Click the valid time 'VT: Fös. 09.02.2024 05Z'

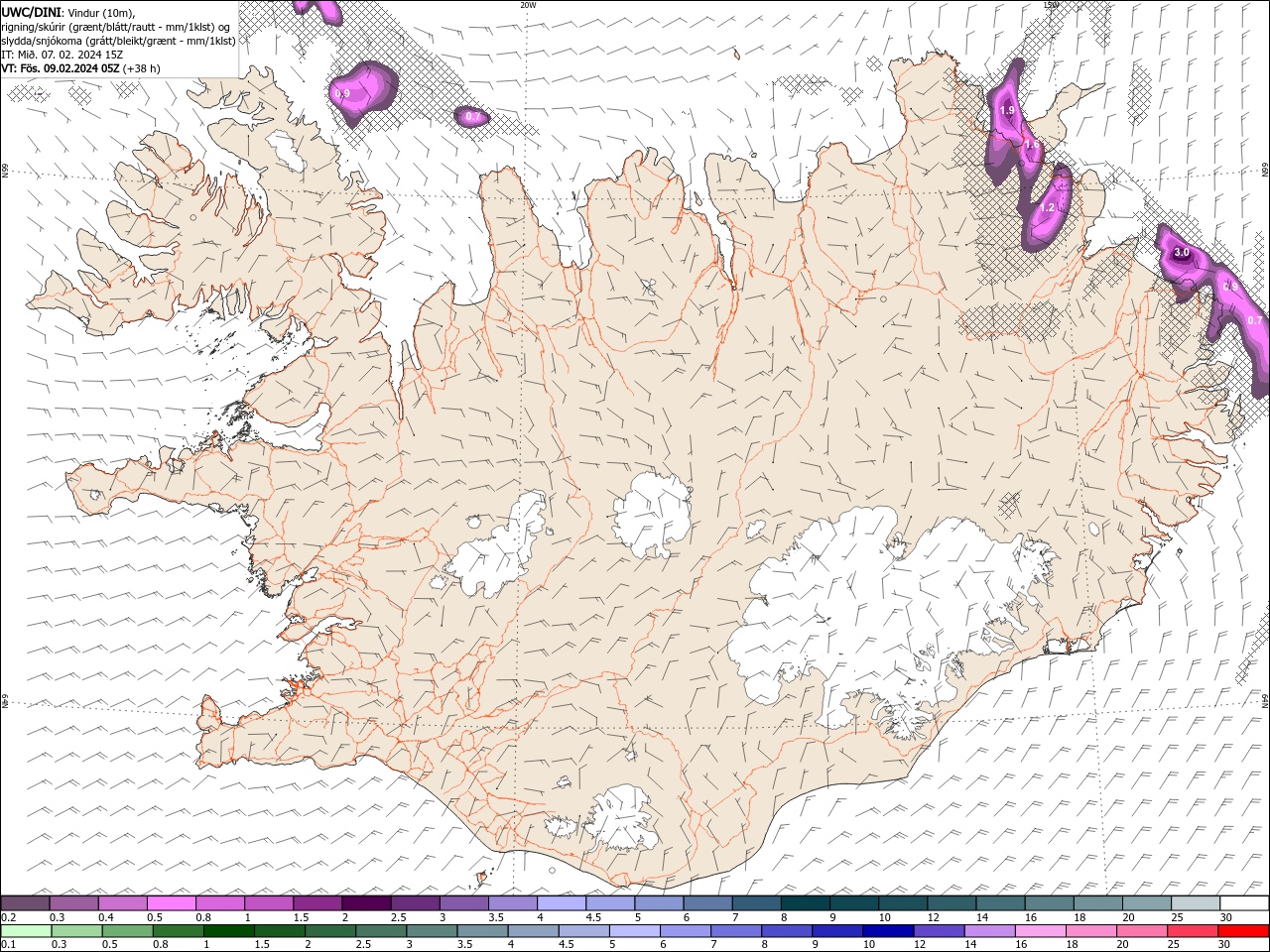tap(61, 68)
